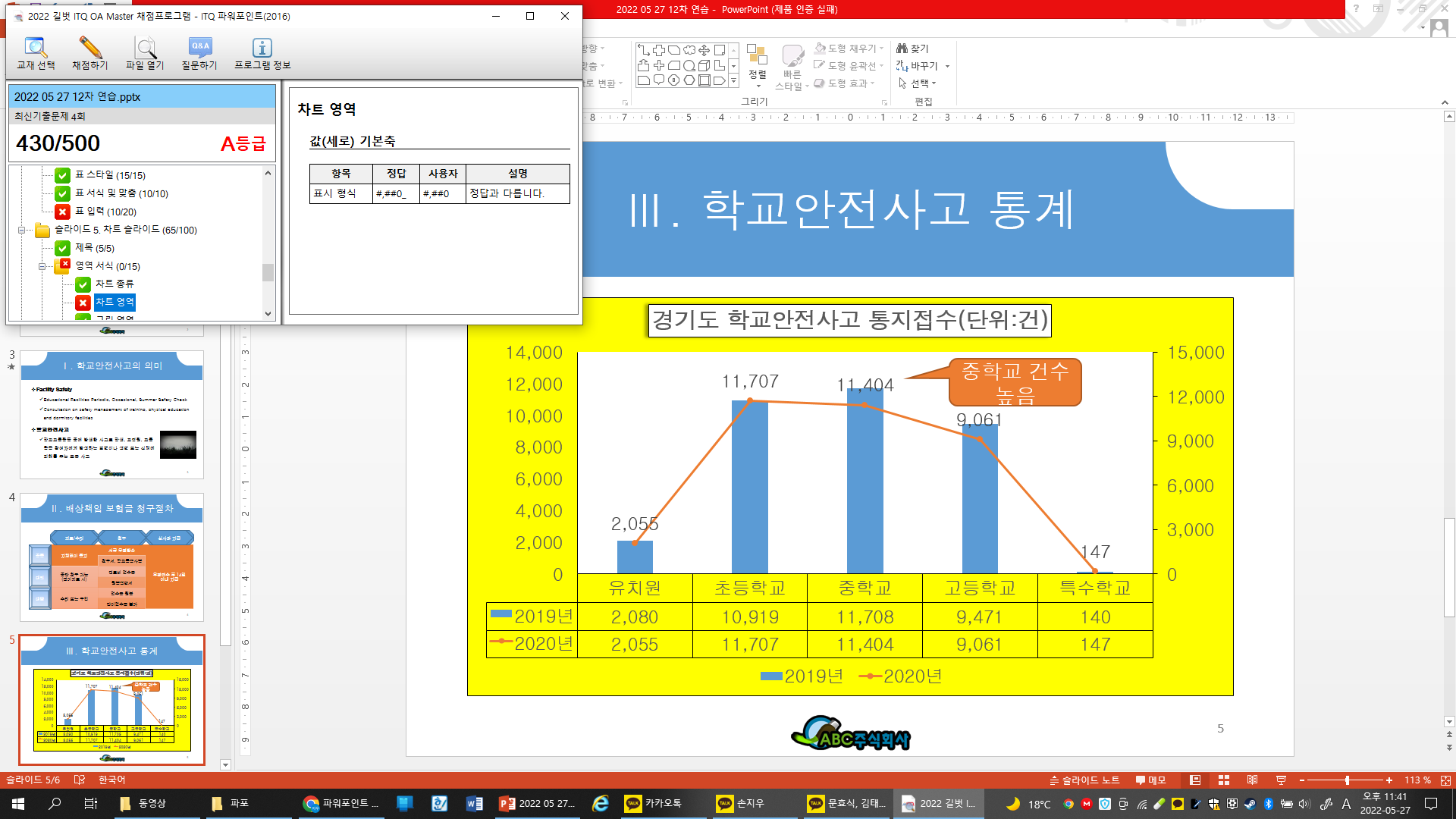Screen dimensions: 1456x819
Task: Switch to reading view in status bar
Action: pyautogui.click(x=1252, y=780)
